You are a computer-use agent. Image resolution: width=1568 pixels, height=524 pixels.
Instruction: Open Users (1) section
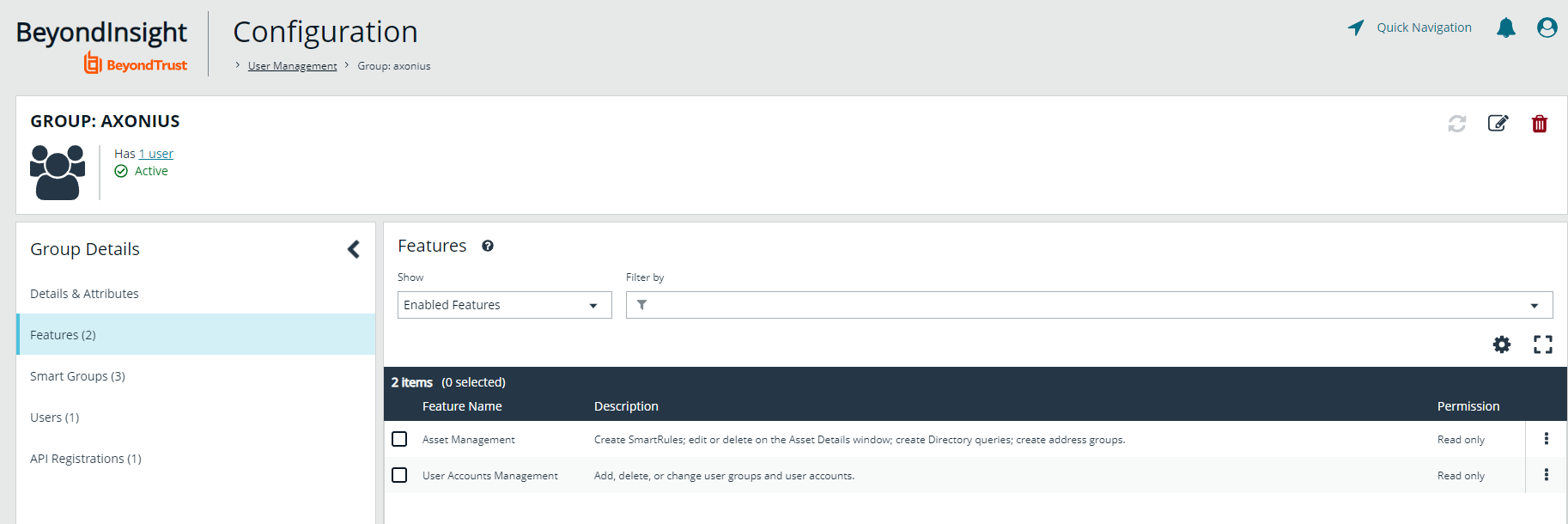coord(196,417)
